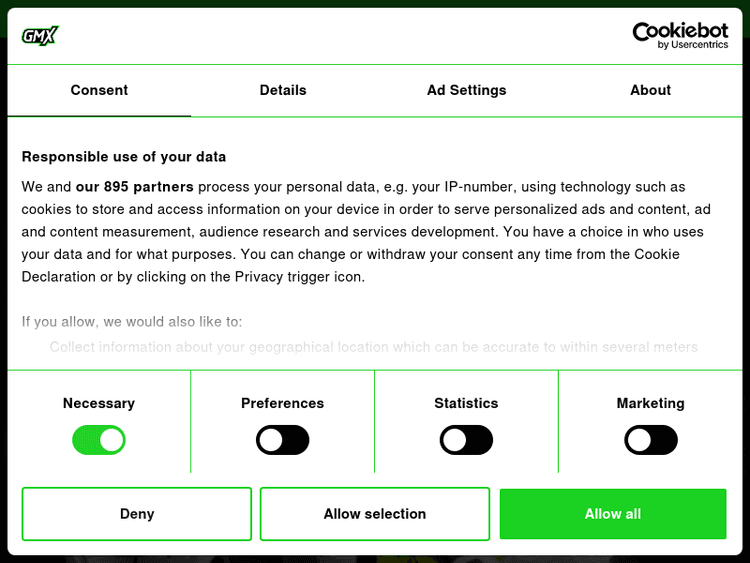Click the Preferences category label
The image size is (750, 563).
click(283, 403)
